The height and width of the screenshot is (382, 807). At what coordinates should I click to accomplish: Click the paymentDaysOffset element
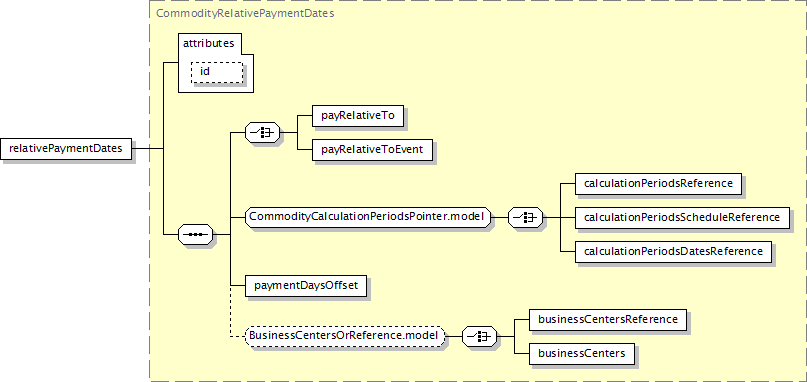[306, 286]
